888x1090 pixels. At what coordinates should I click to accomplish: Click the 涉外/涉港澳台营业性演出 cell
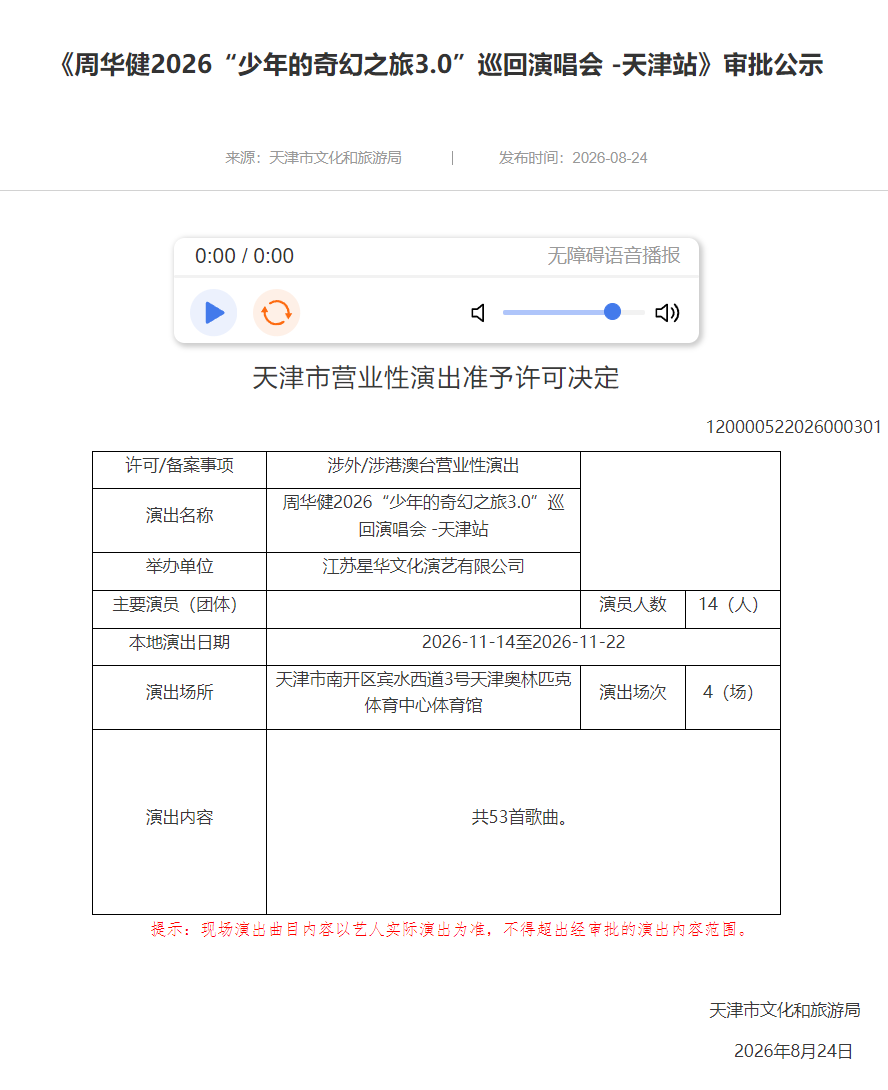coord(423,470)
